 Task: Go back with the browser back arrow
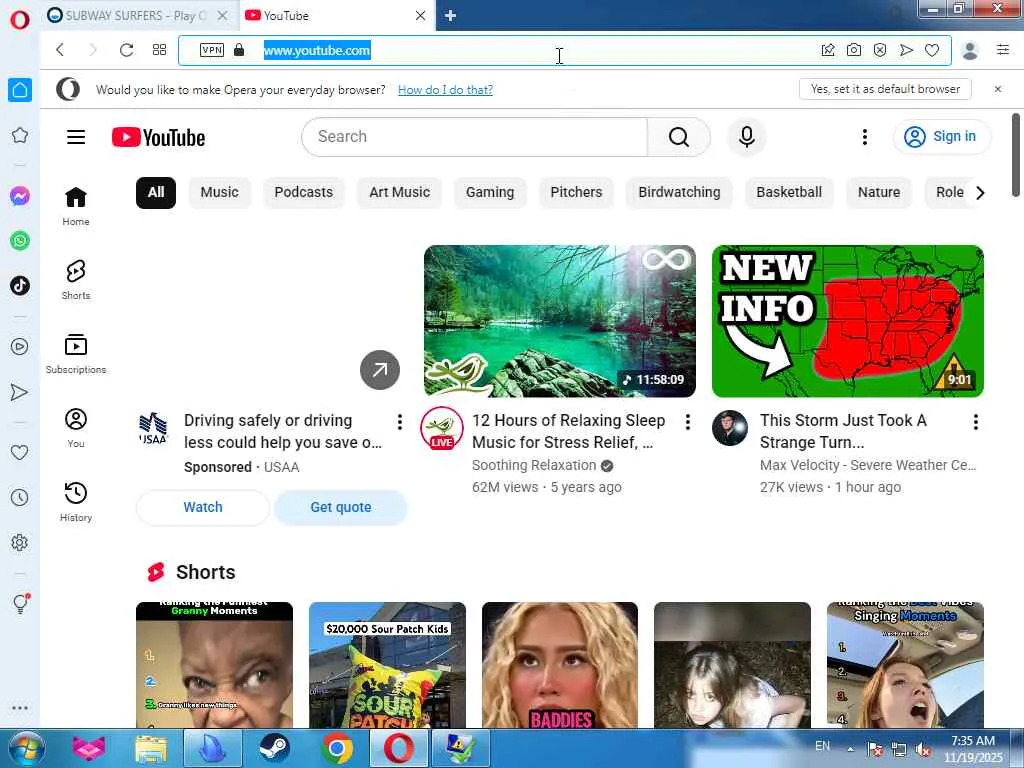click(x=60, y=50)
